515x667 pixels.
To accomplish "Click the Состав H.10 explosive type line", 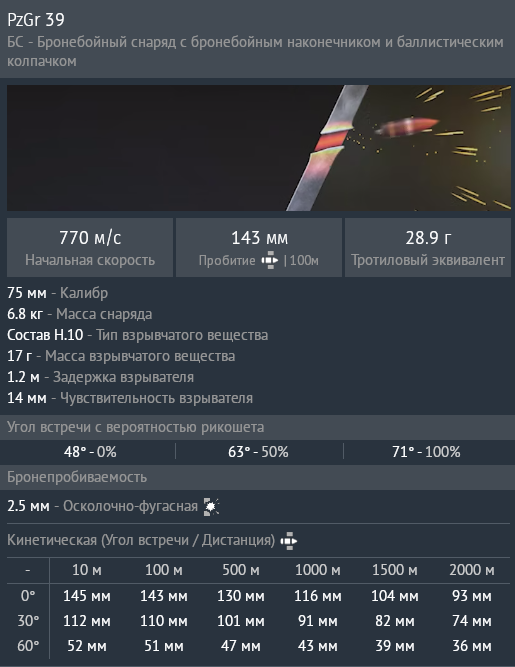I will 137,335.
